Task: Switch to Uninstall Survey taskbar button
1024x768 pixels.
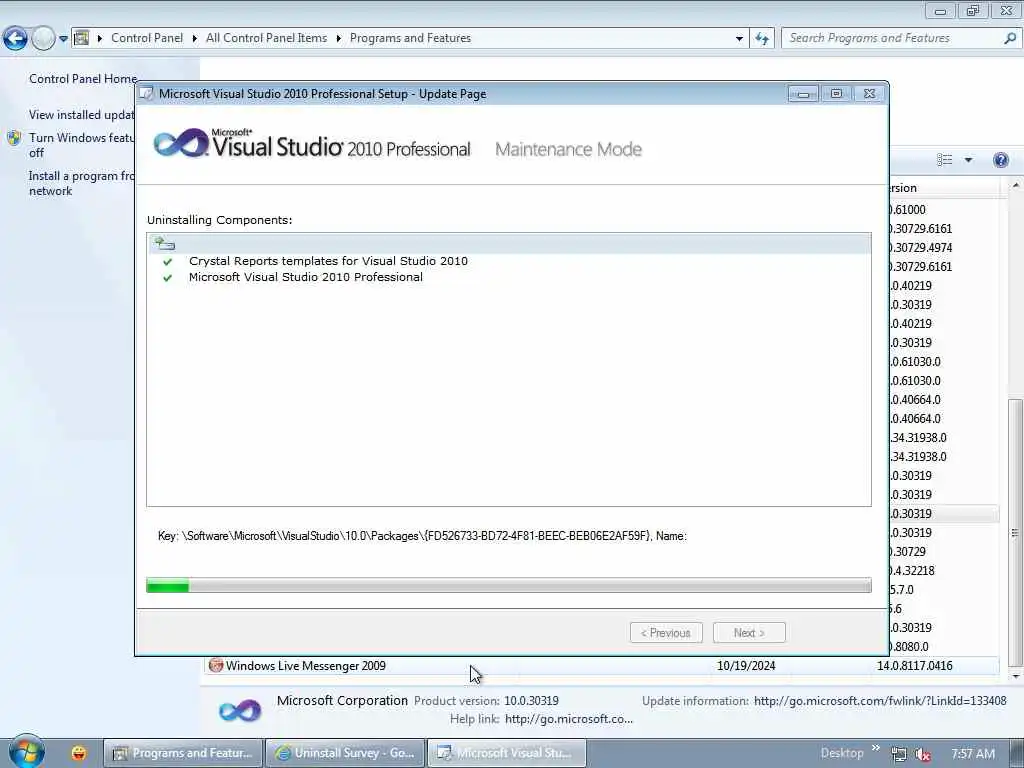Action: point(345,753)
